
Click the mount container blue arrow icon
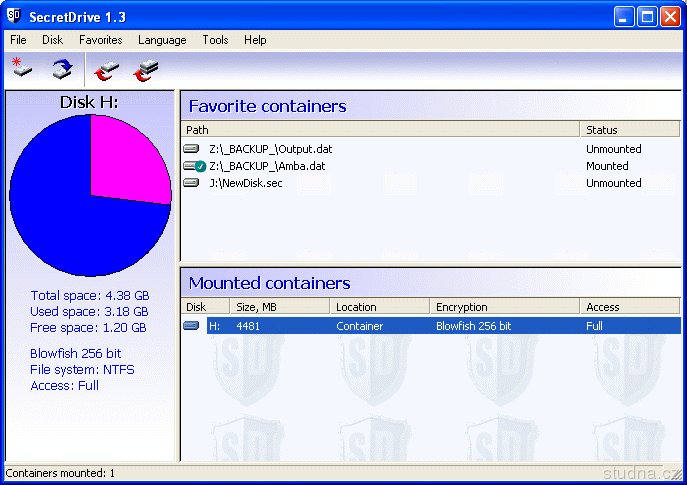(62, 68)
